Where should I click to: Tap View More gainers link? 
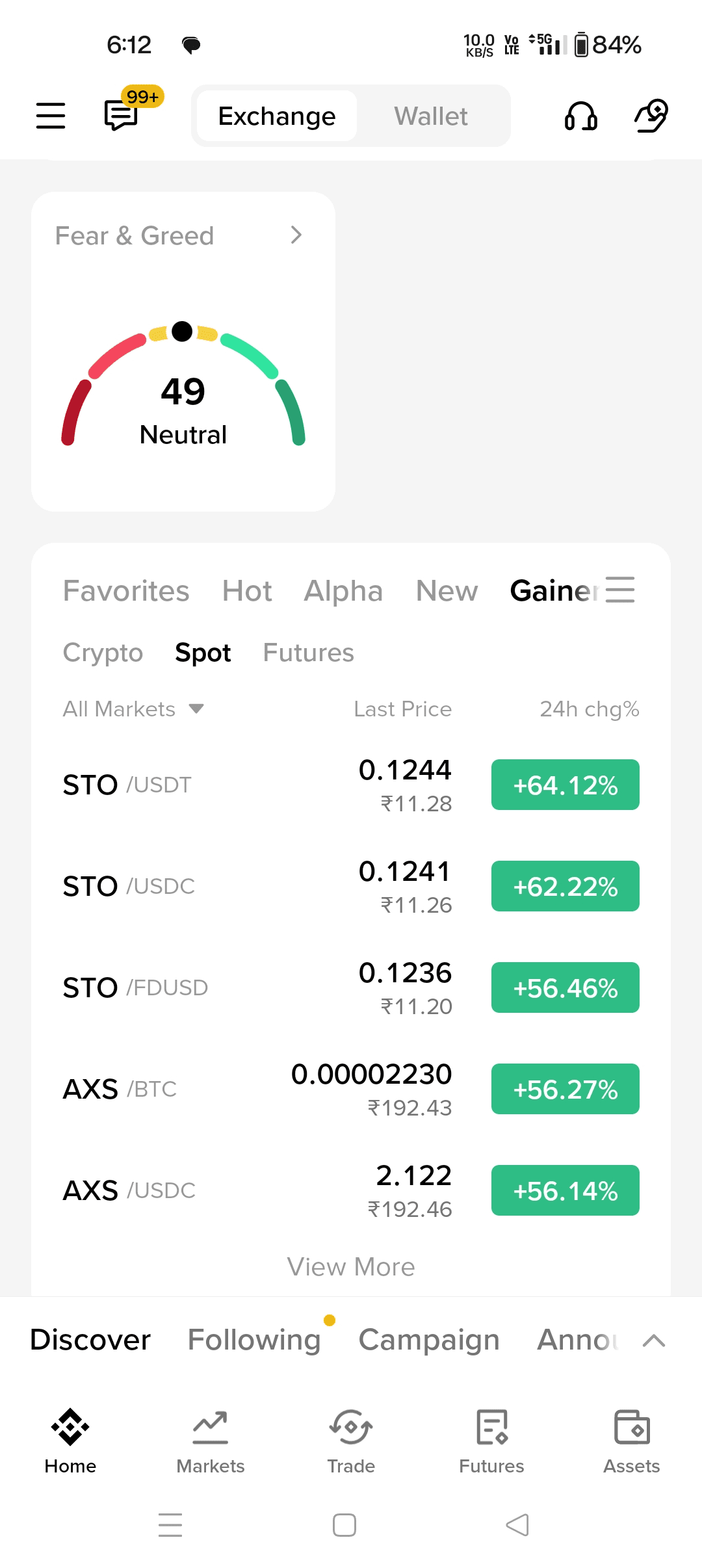pyautogui.click(x=351, y=1267)
